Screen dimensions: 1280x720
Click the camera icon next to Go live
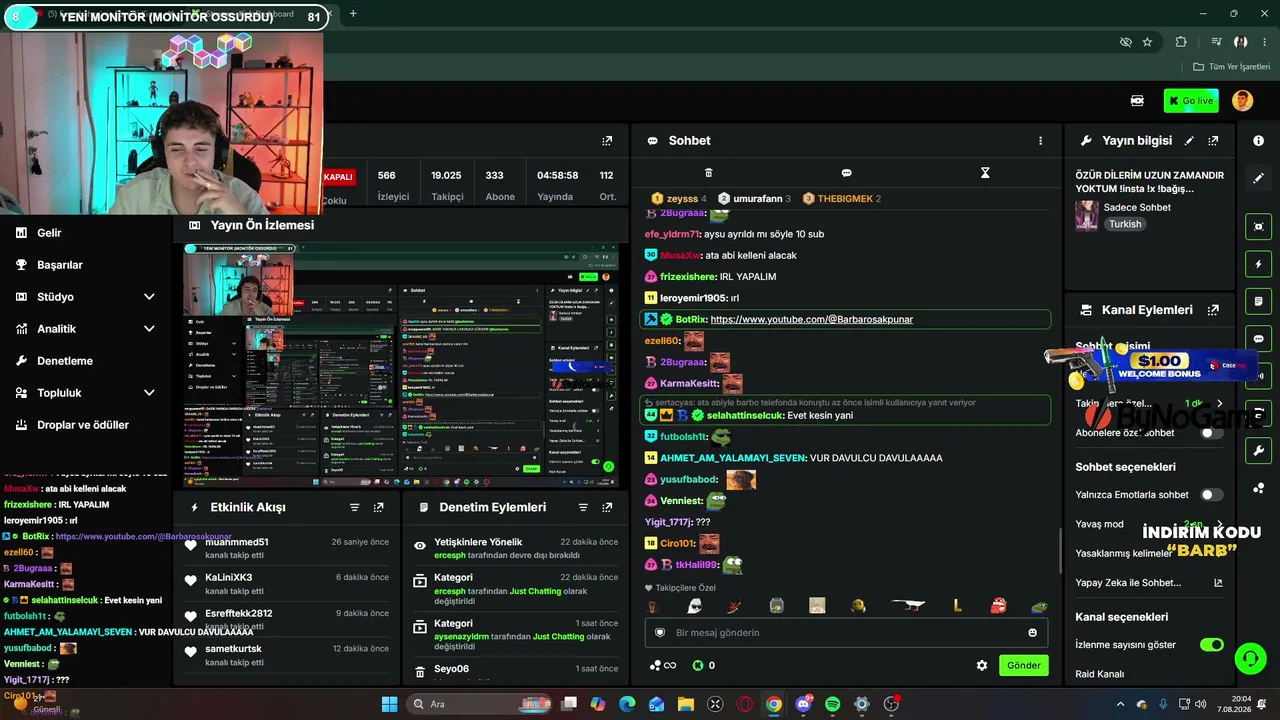1137,100
